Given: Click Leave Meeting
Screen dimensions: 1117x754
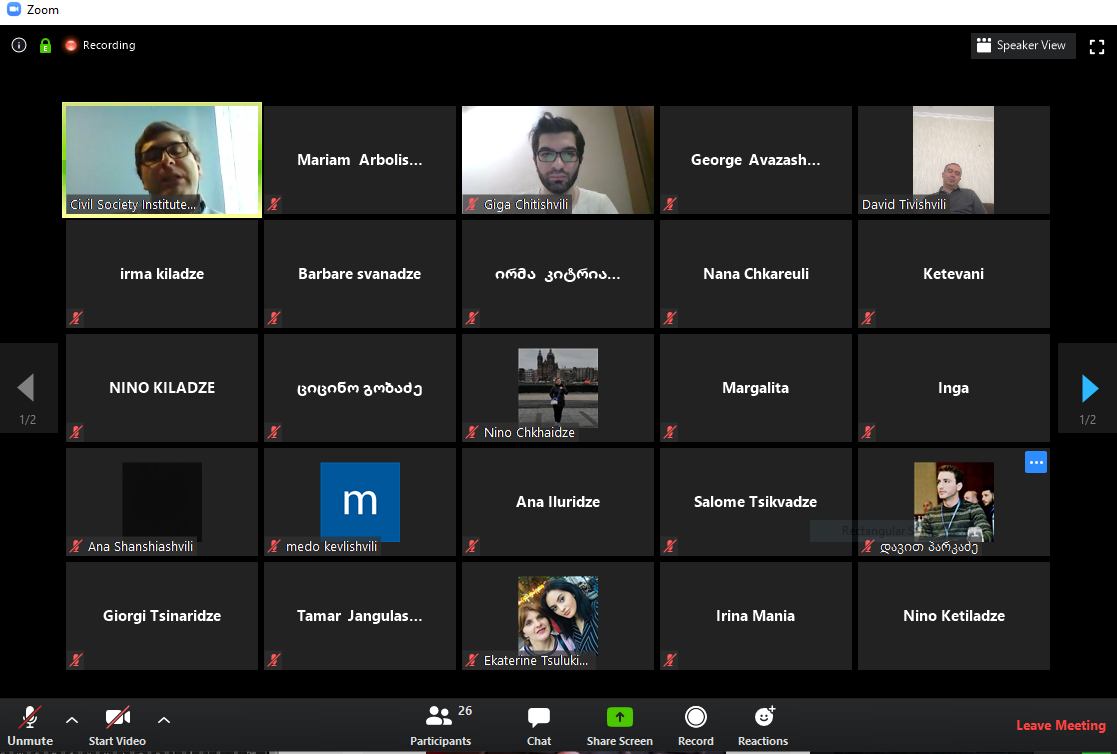Looking at the screenshot, I should coord(1061,725).
